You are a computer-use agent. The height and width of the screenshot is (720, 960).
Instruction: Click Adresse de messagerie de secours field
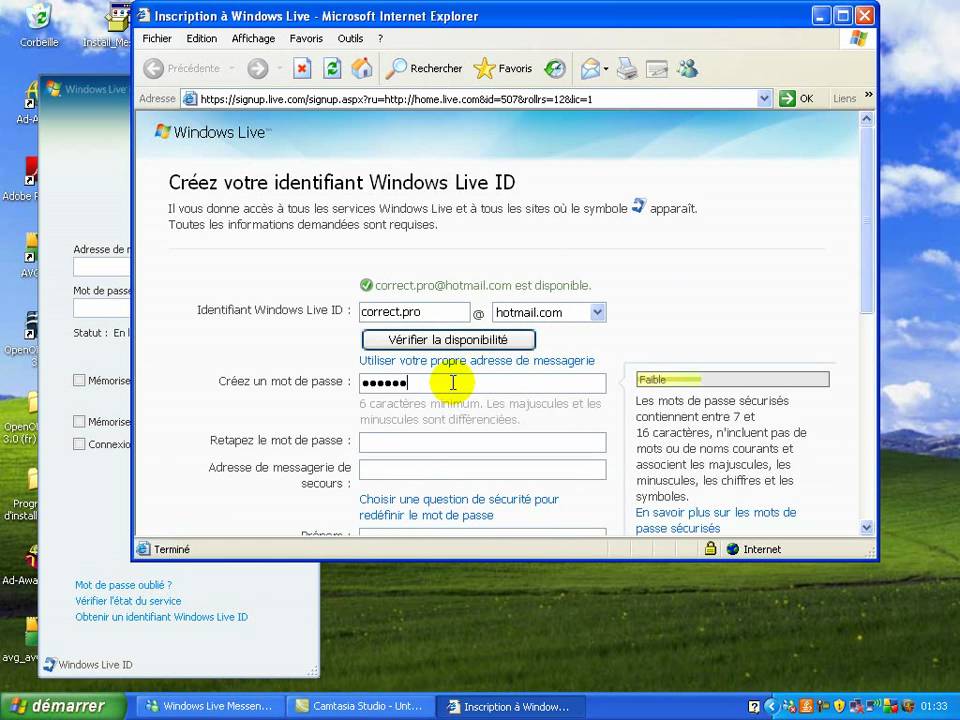point(482,470)
